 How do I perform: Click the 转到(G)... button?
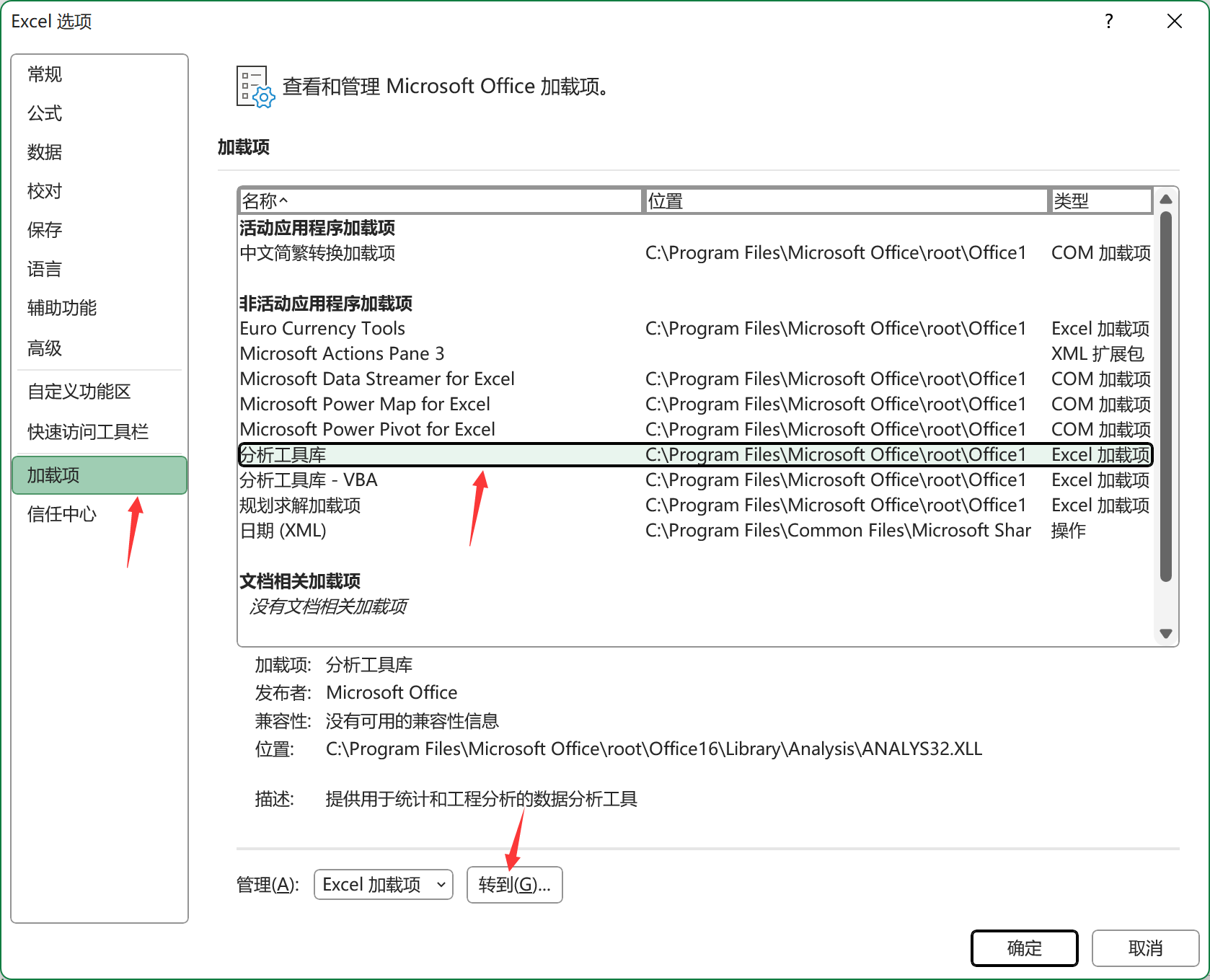tap(515, 885)
